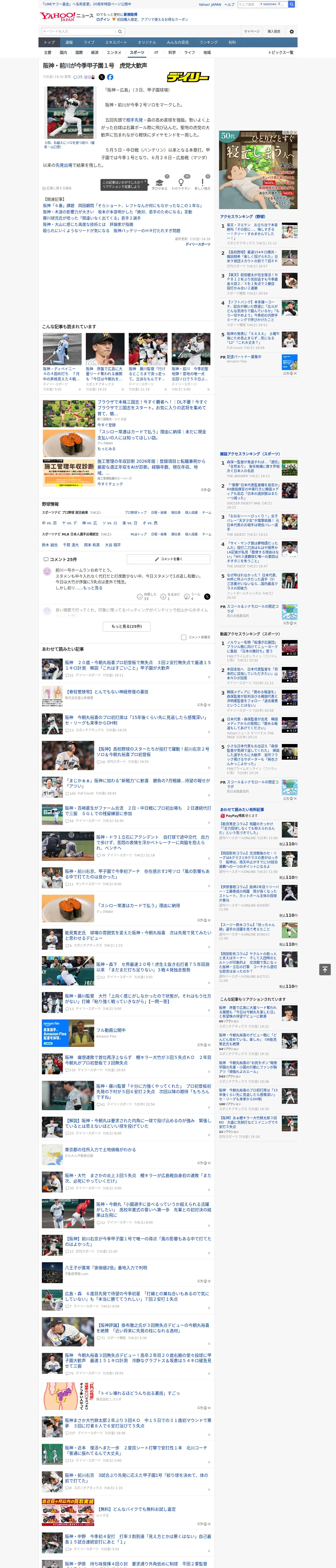Share the article on Facebook
Screen dimensions: 336x1568
click(x=110, y=77)
